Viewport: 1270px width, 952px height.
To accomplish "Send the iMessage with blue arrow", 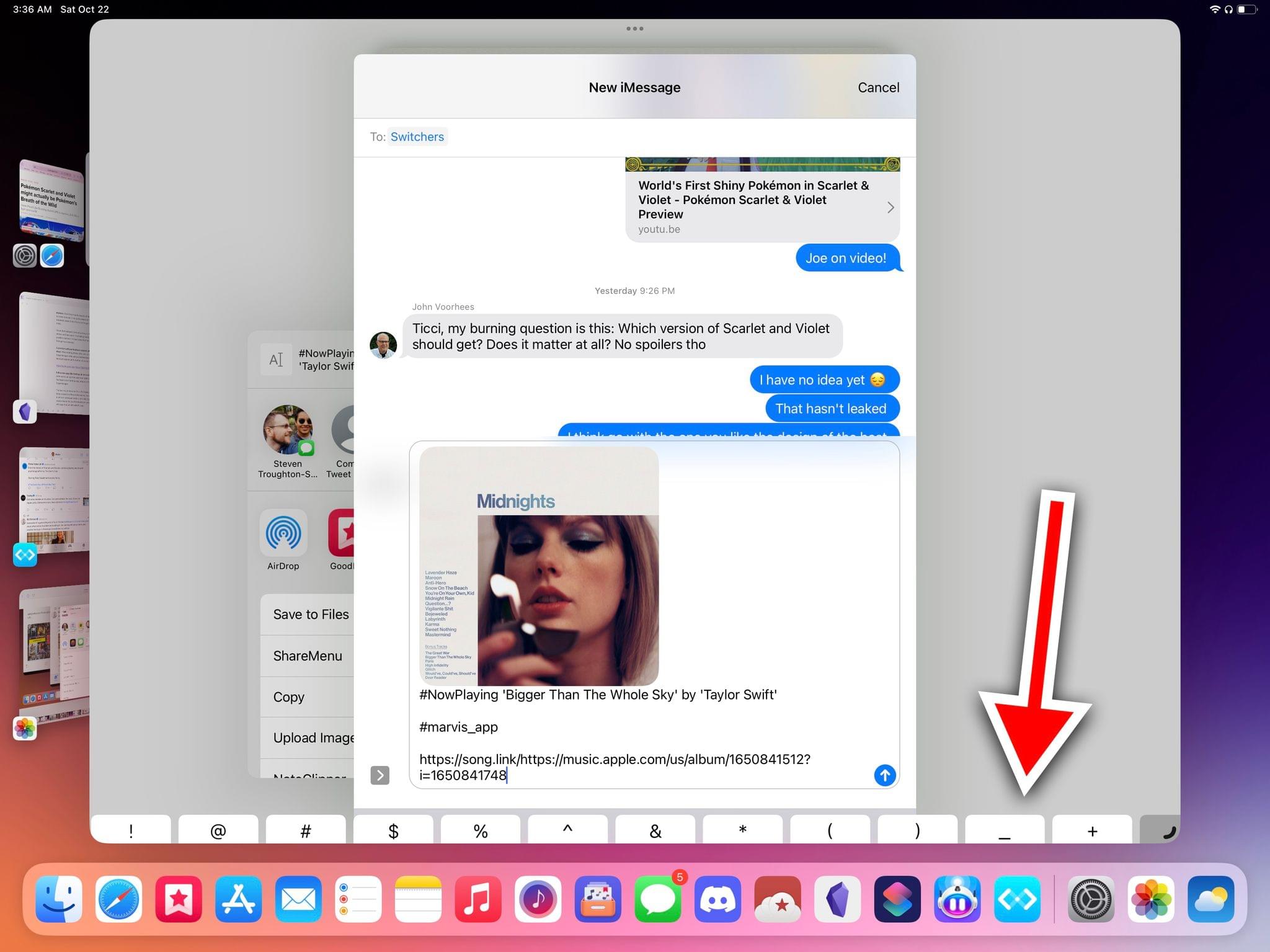I will tap(885, 775).
